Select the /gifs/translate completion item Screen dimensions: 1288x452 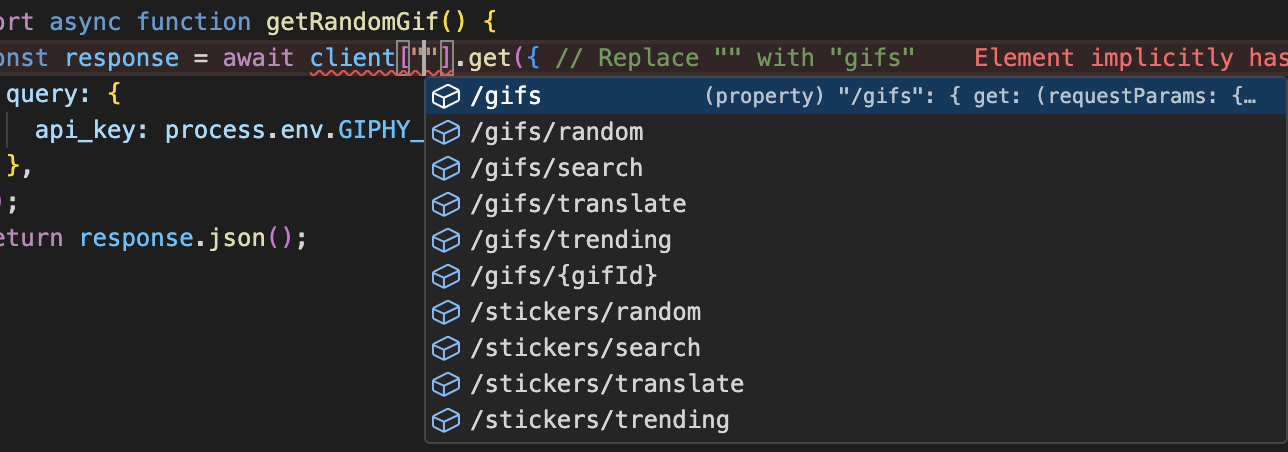click(578, 204)
